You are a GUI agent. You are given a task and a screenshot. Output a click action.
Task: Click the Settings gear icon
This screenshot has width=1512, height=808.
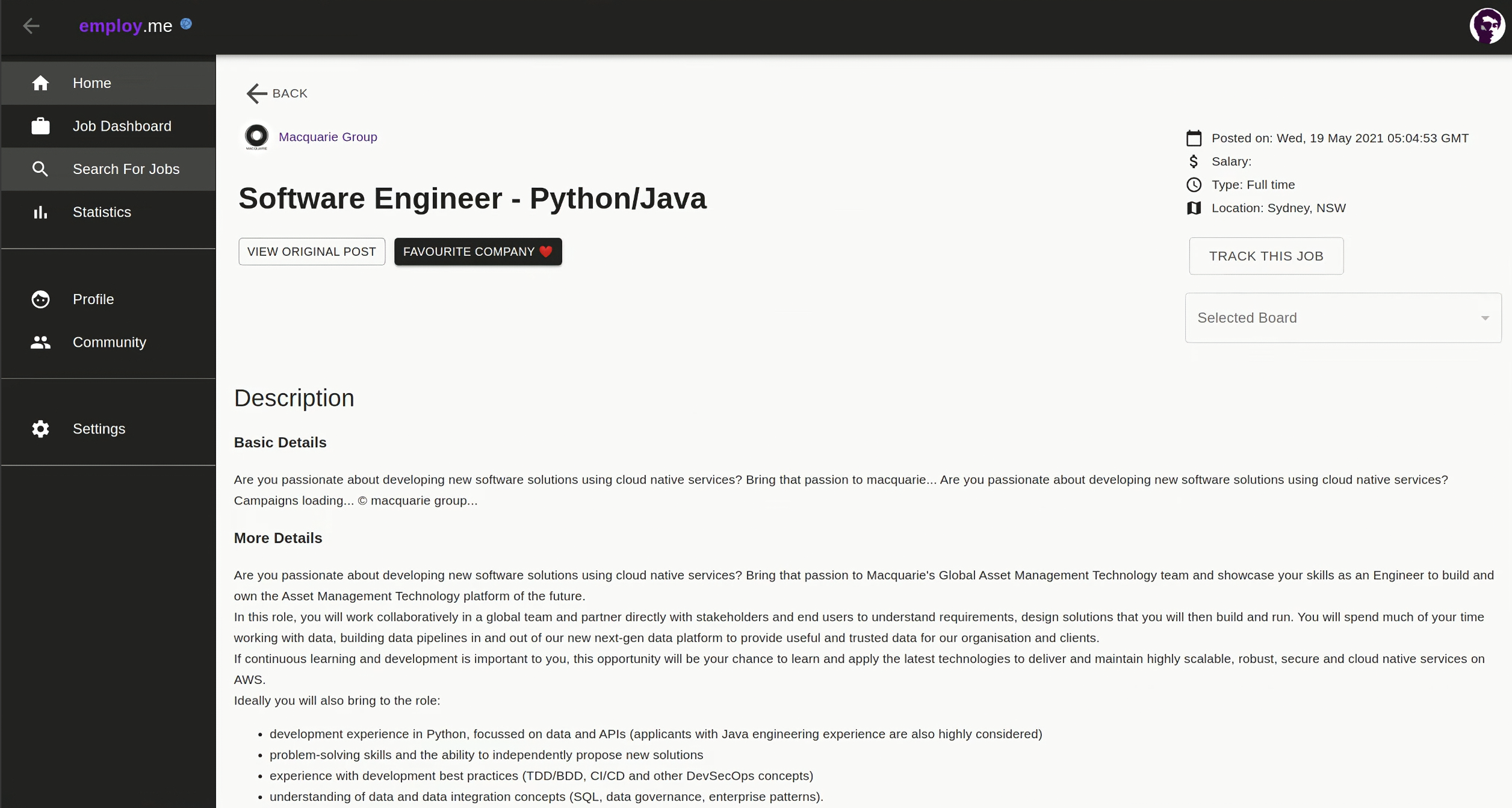coord(40,429)
